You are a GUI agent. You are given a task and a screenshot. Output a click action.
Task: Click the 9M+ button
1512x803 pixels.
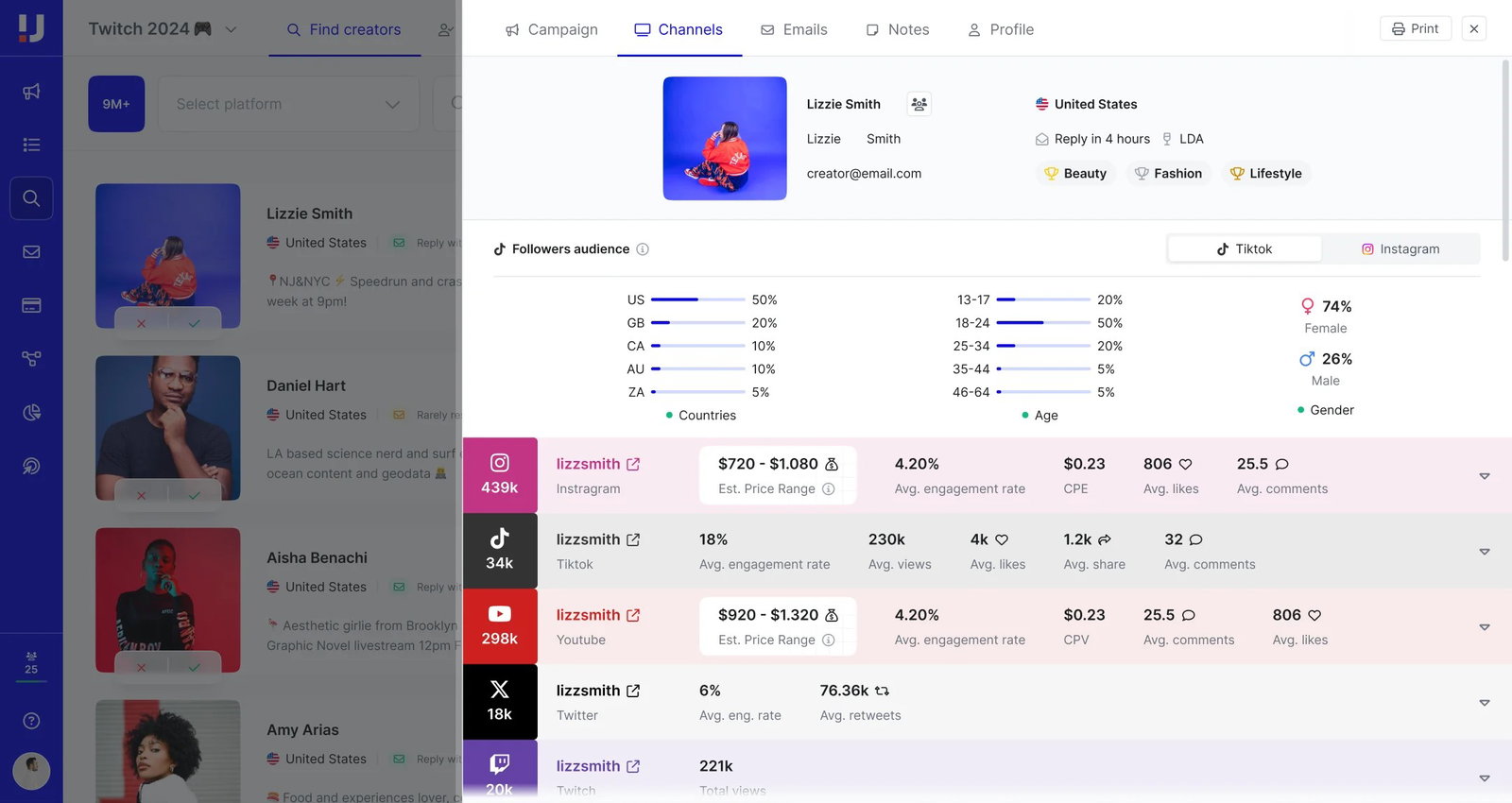[116, 104]
